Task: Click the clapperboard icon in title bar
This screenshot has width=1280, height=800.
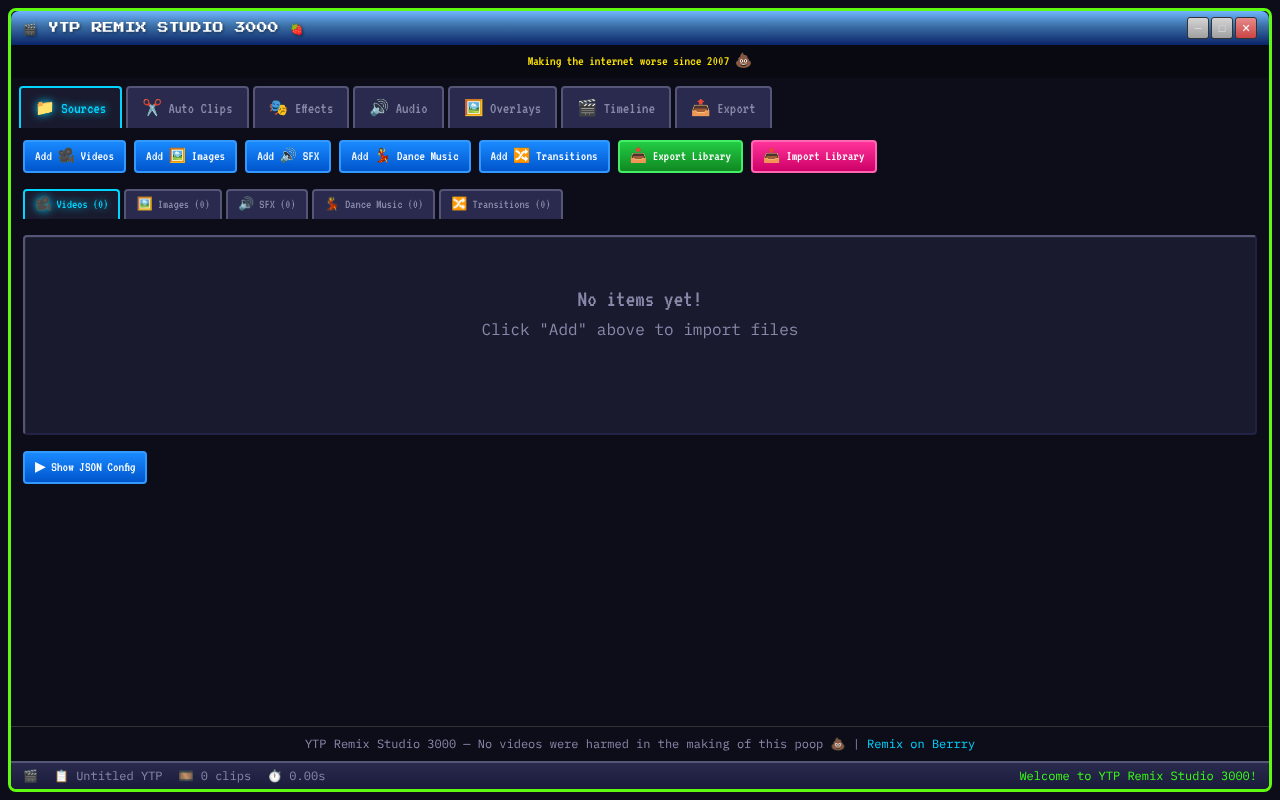Action: tap(30, 29)
